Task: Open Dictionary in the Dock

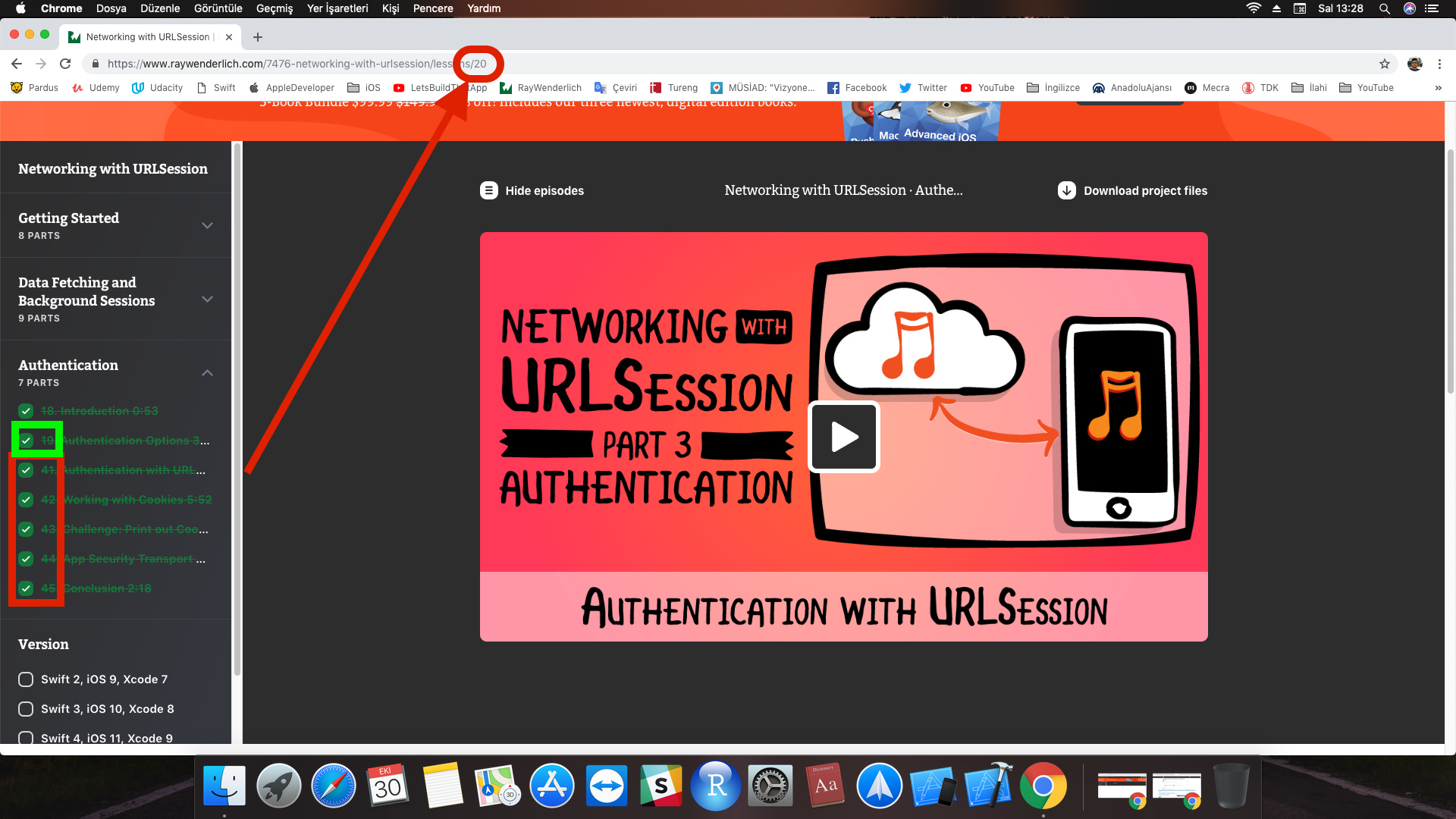Action: [x=825, y=786]
